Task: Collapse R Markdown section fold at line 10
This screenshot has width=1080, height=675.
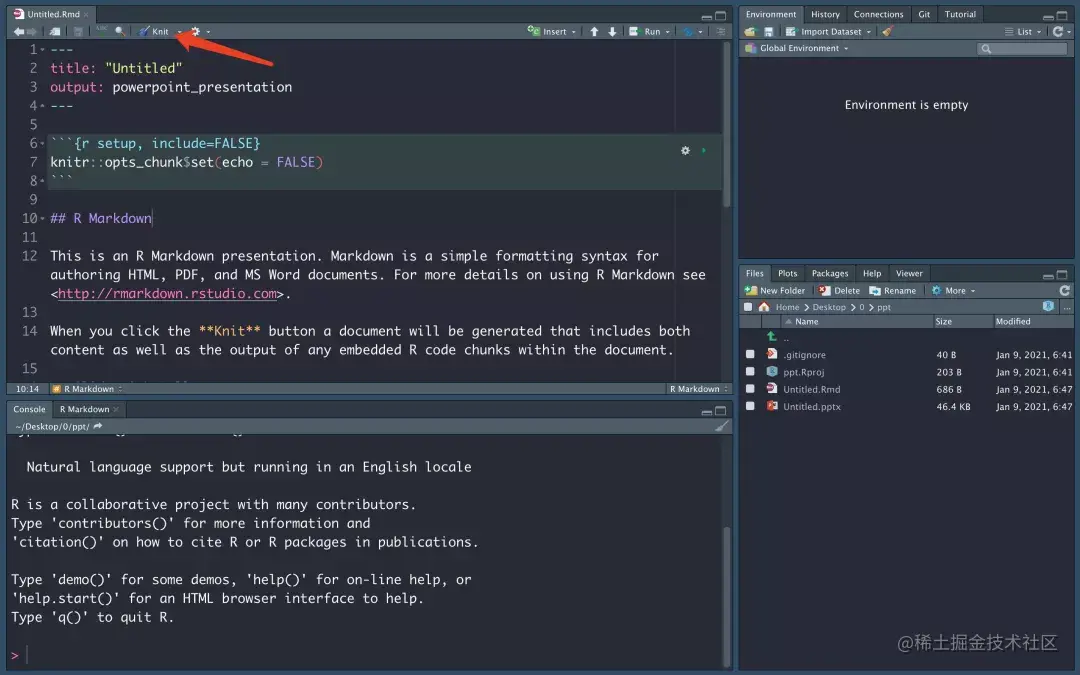Action: tap(43, 218)
